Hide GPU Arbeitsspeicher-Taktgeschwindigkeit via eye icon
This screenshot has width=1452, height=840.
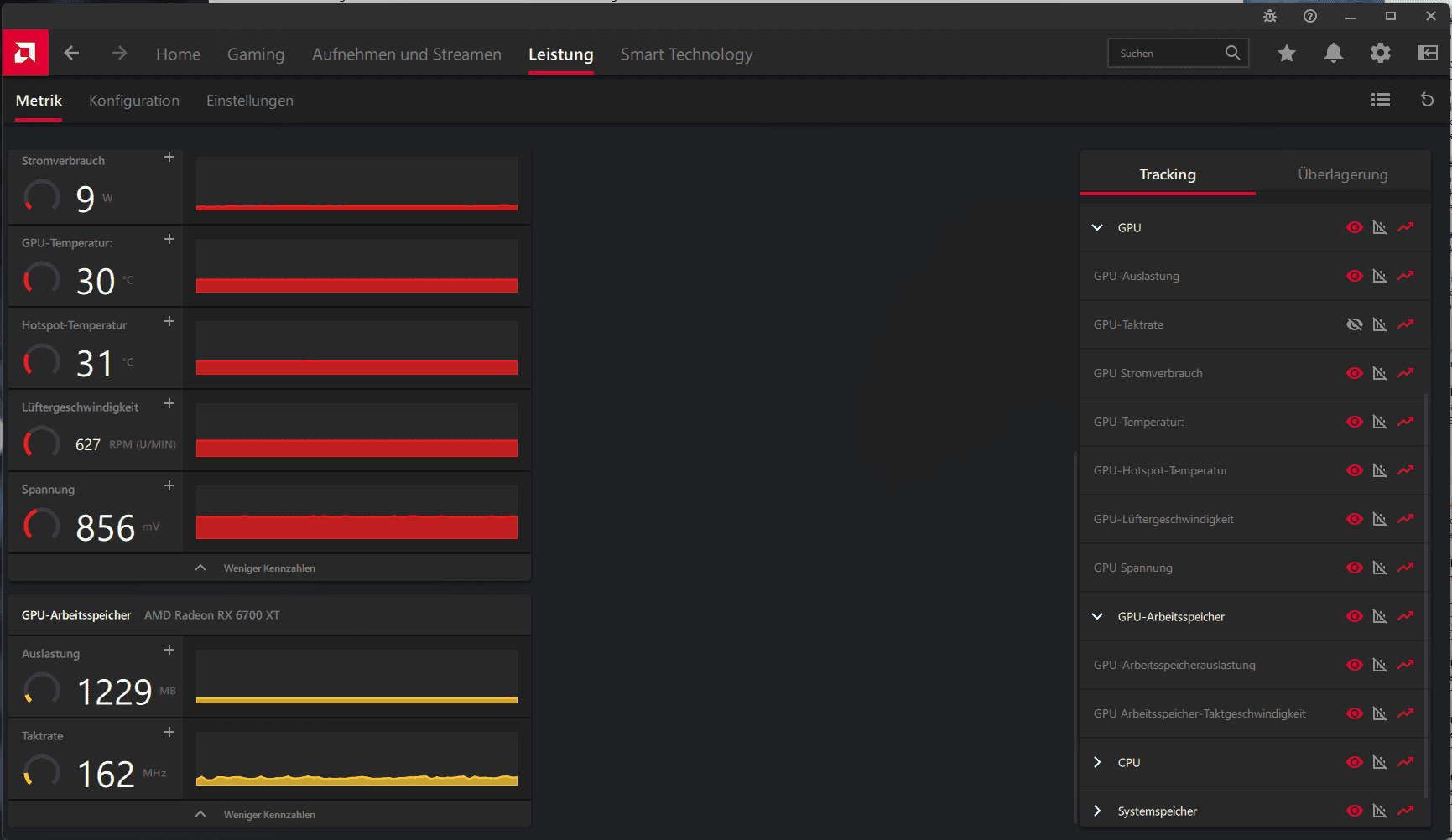click(x=1354, y=713)
